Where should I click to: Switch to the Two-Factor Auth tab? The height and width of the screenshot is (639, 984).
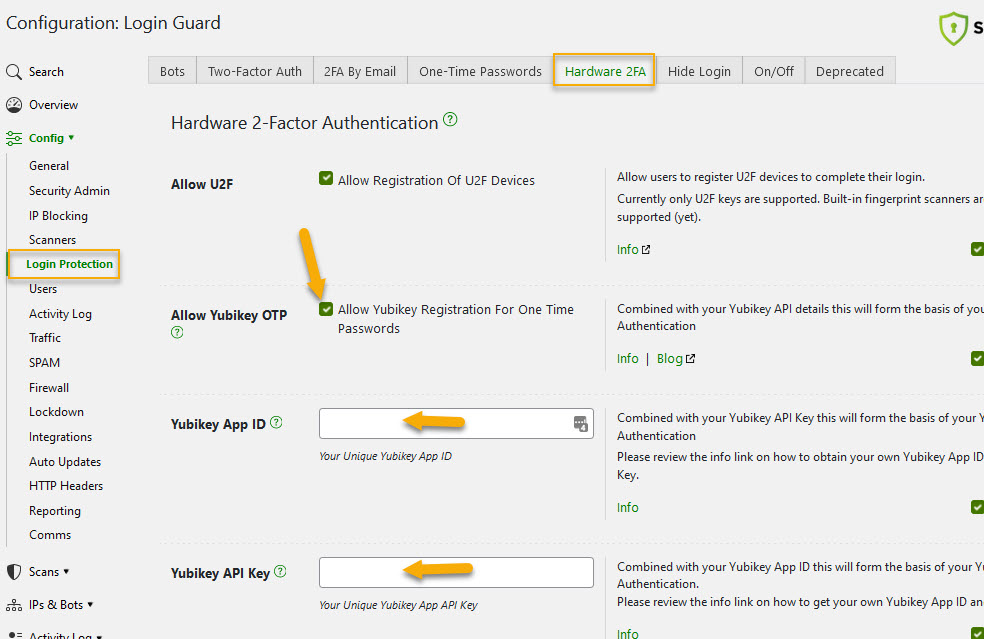pyautogui.click(x=254, y=70)
